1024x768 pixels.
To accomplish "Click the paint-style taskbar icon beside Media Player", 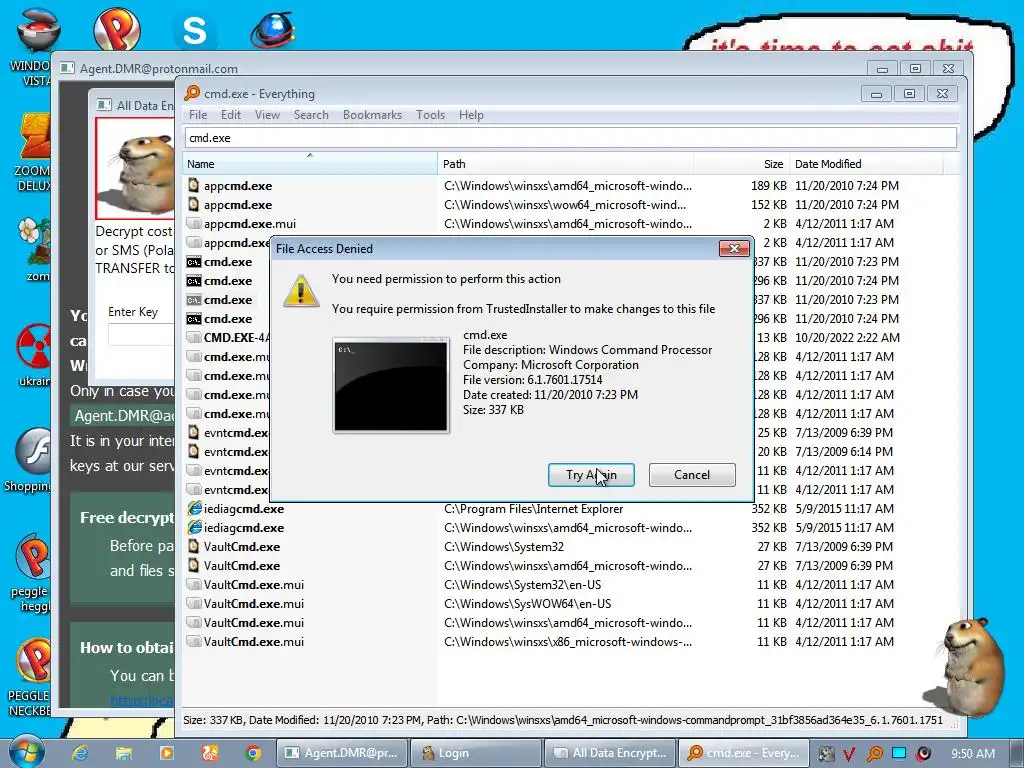I will (x=210, y=753).
